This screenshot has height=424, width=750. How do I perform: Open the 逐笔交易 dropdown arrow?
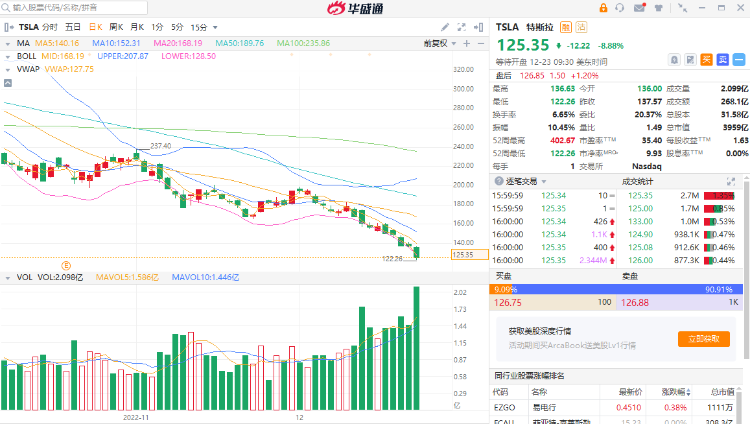coord(544,182)
